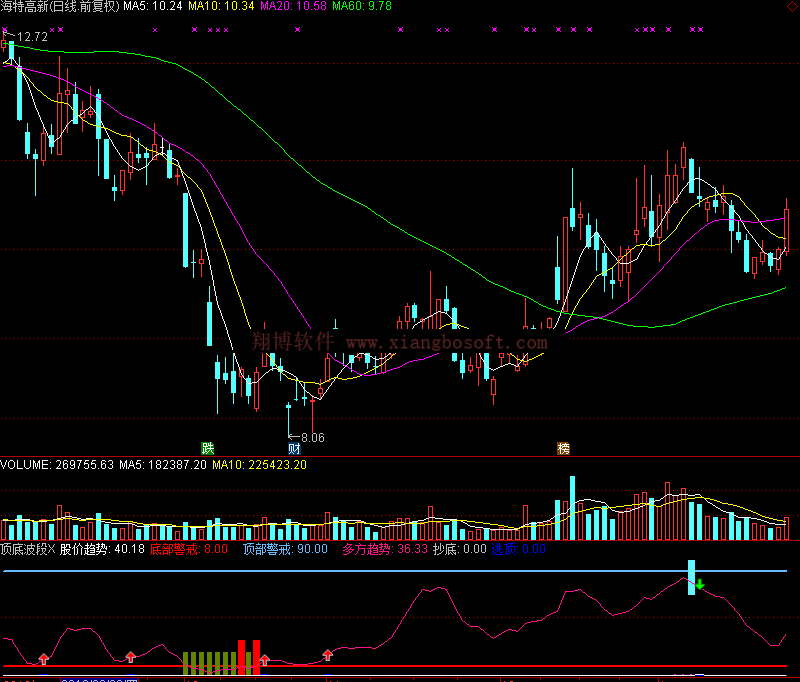Select the green MA60 average label

[361, 6]
